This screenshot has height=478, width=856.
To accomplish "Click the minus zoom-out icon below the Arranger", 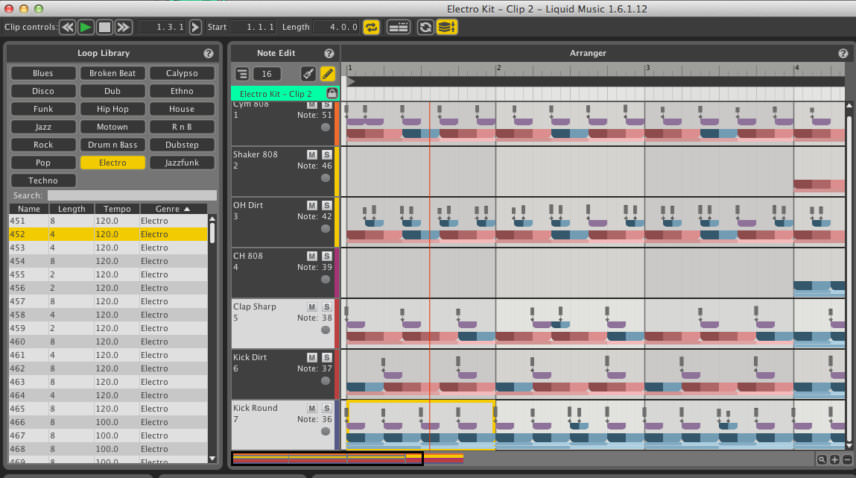I will click(x=847, y=460).
